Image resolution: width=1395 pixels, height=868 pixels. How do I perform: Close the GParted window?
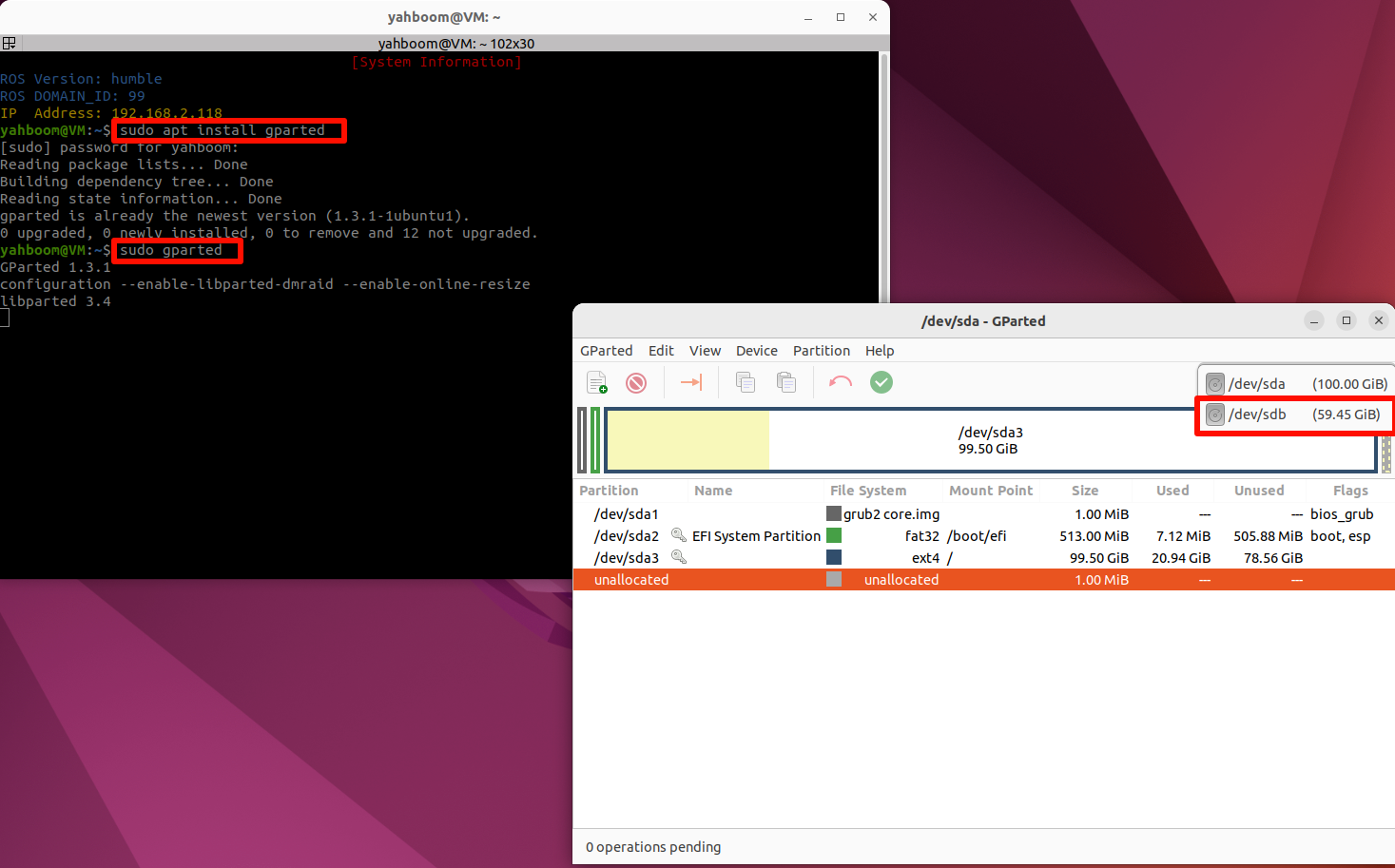[1379, 320]
